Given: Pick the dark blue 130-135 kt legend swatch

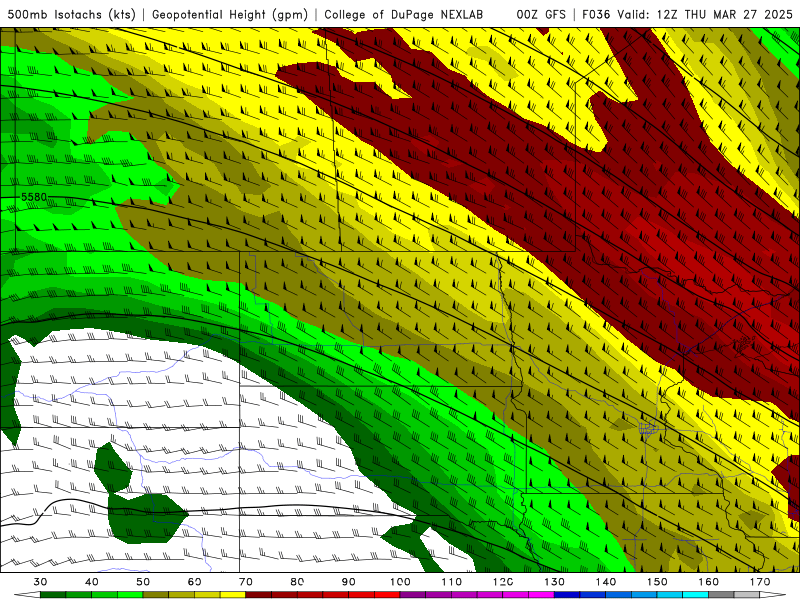Looking at the screenshot, I should coord(567,595).
